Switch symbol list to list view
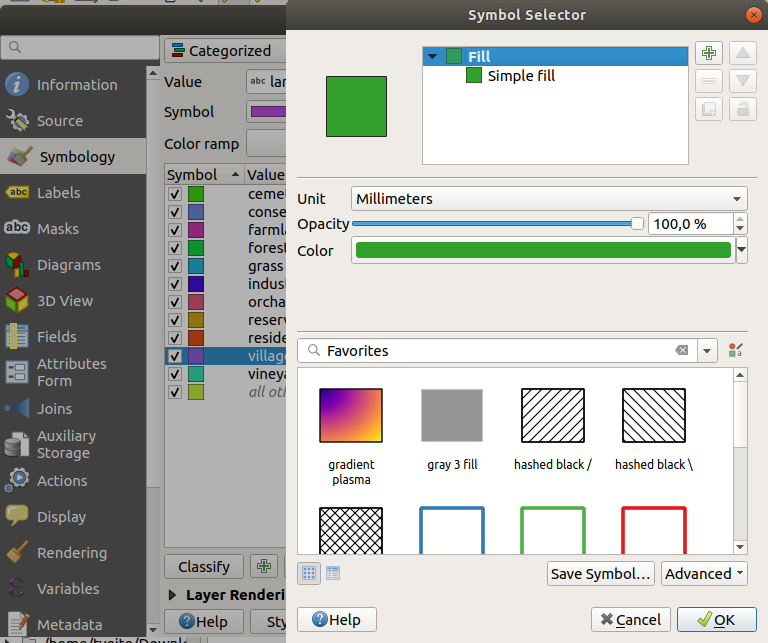The image size is (768, 643). point(333,573)
